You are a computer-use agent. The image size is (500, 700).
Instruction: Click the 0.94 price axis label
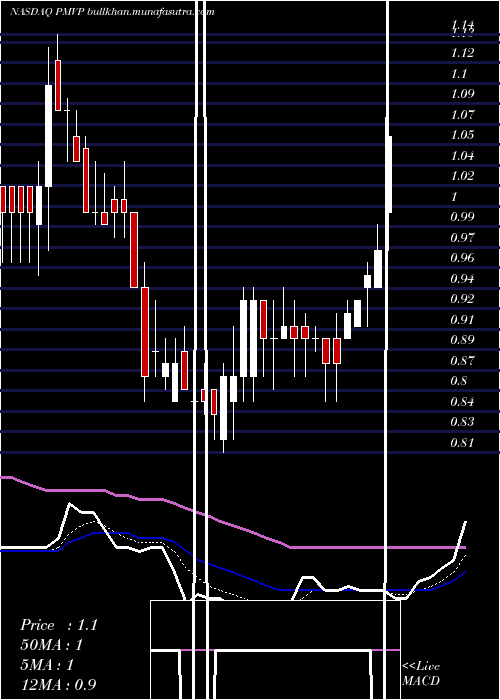coord(462,279)
